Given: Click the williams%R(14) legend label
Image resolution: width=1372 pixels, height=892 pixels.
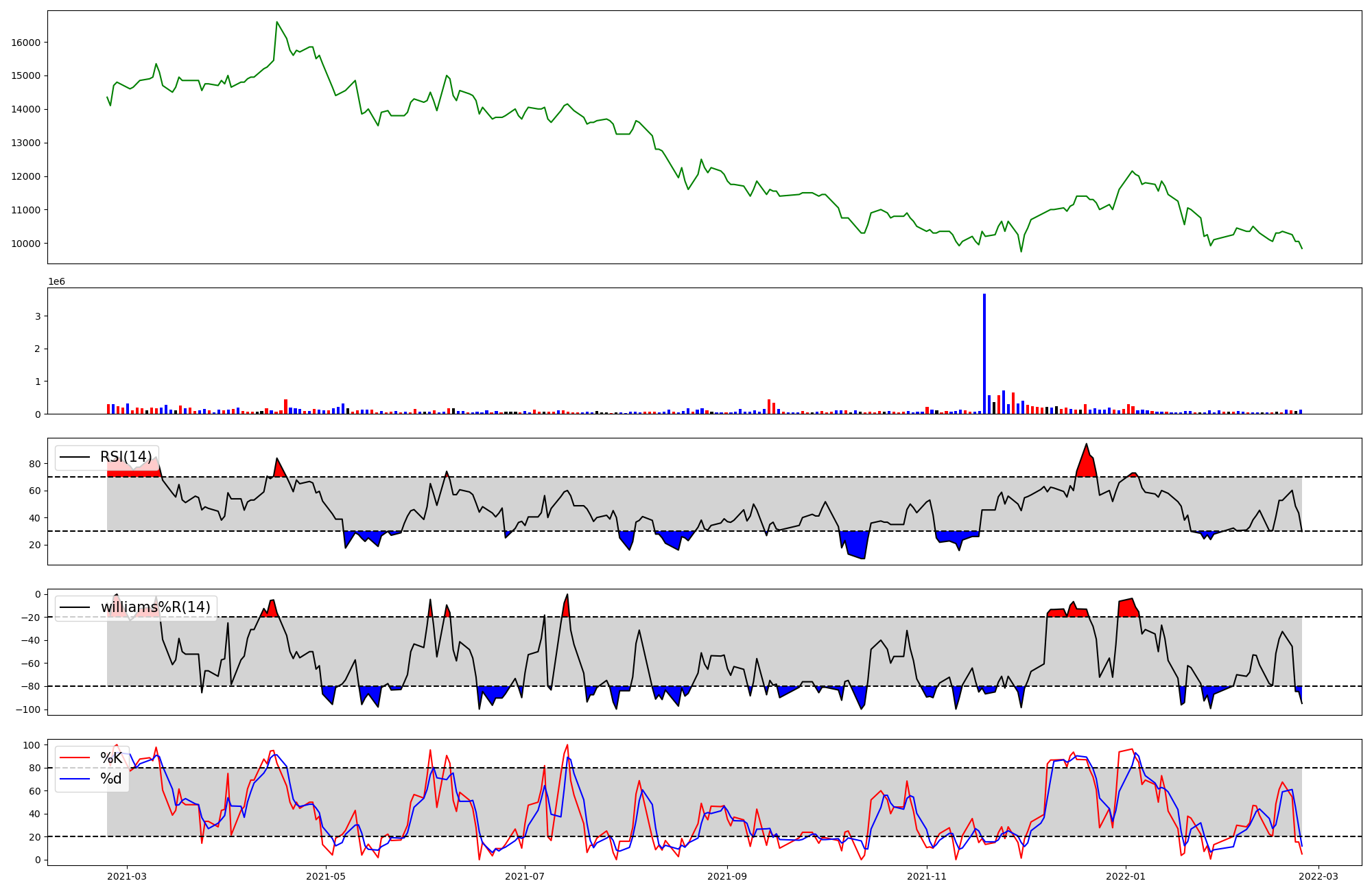Looking at the screenshot, I should click(155, 607).
